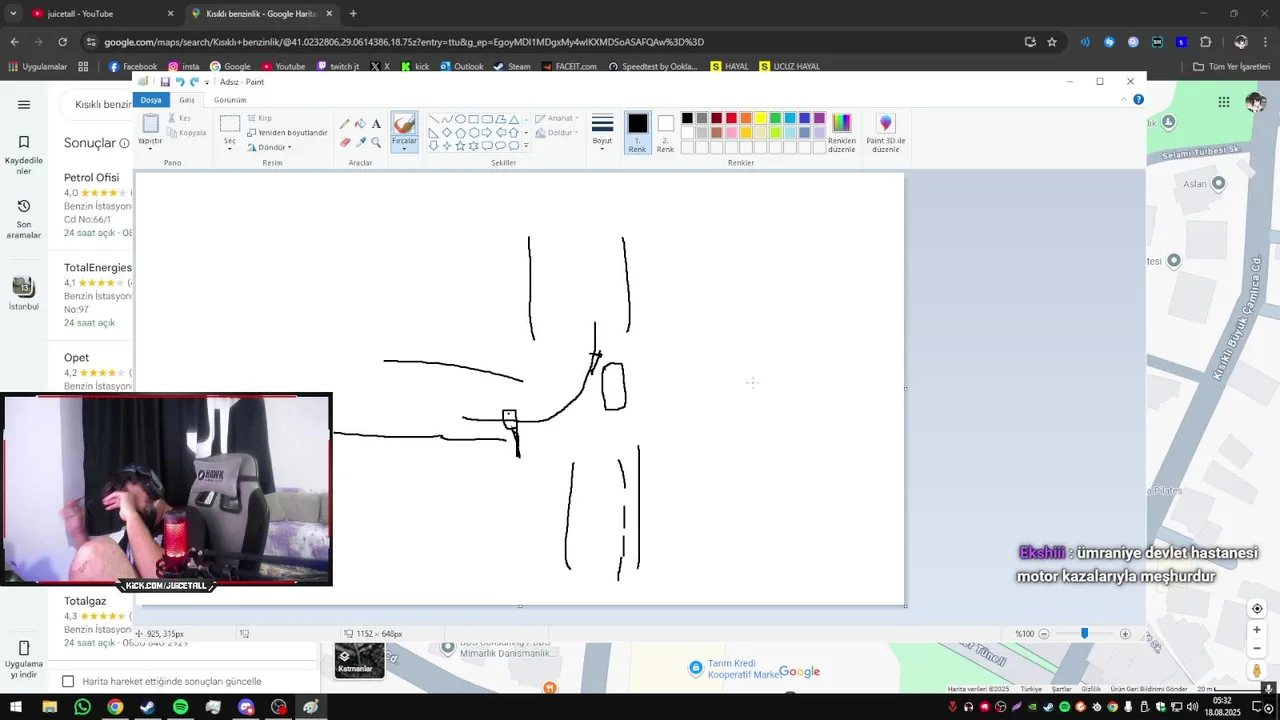Select 2. Renk secondary color box
Image resolution: width=1280 pixels, height=720 pixels.
[x=665, y=132]
